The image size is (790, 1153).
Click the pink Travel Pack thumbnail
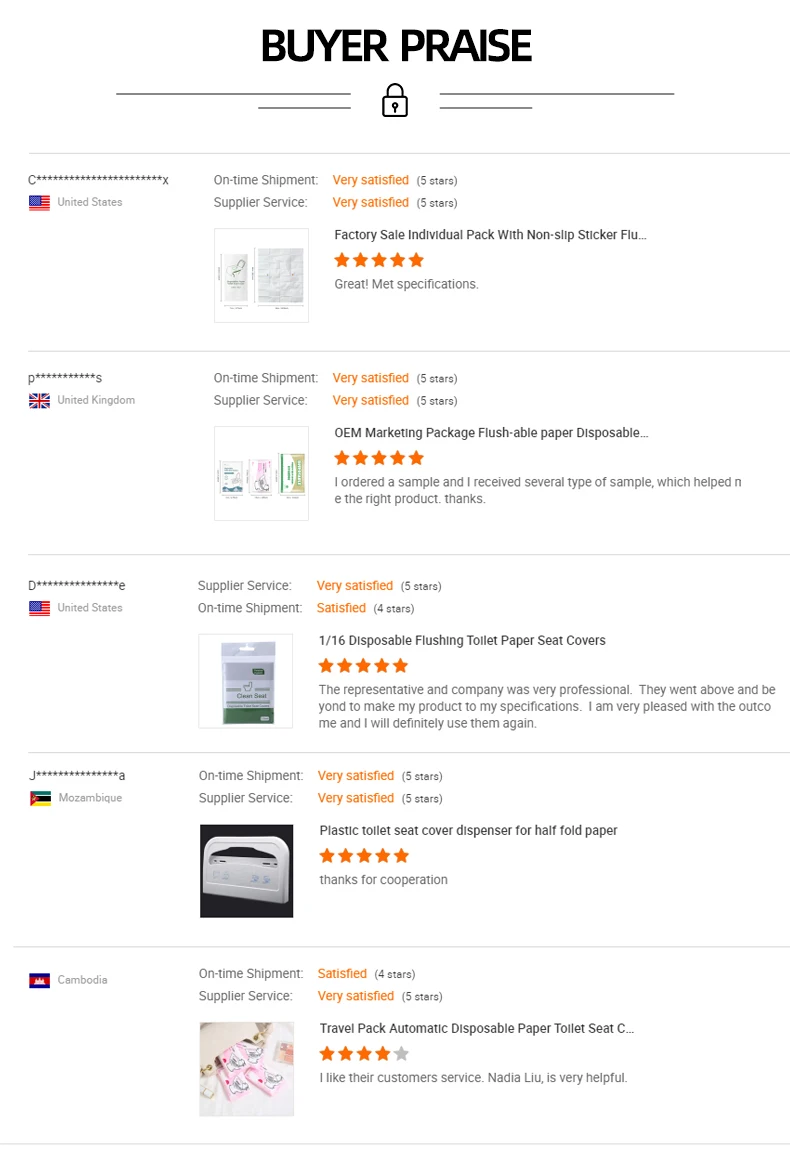point(247,1069)
